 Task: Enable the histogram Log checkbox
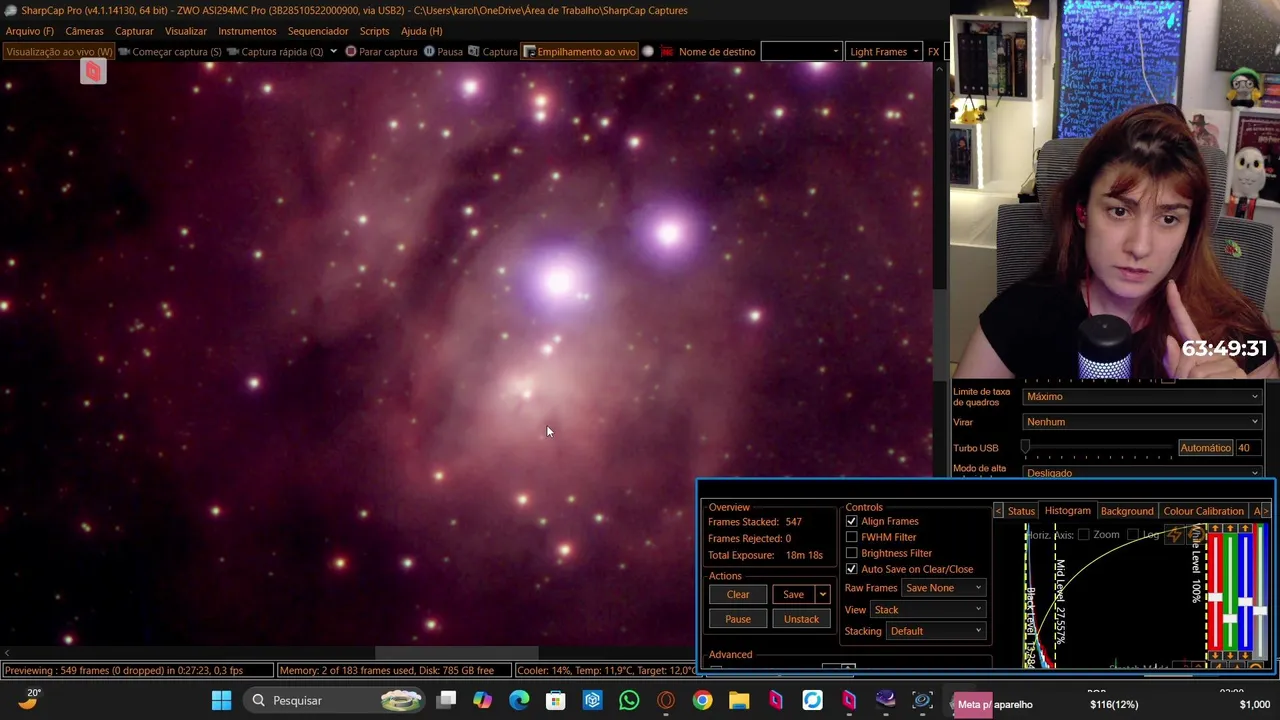[1133, 535]
